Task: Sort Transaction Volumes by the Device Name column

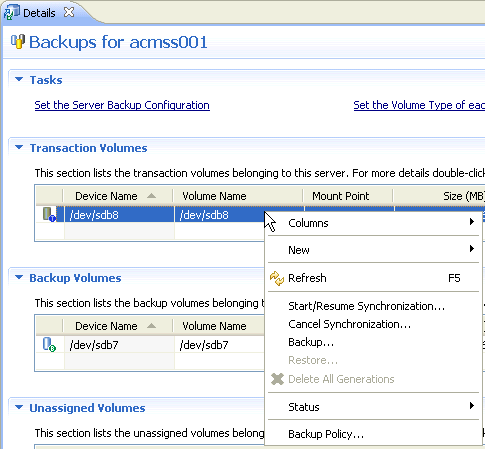Action: (x=117, y=196)
